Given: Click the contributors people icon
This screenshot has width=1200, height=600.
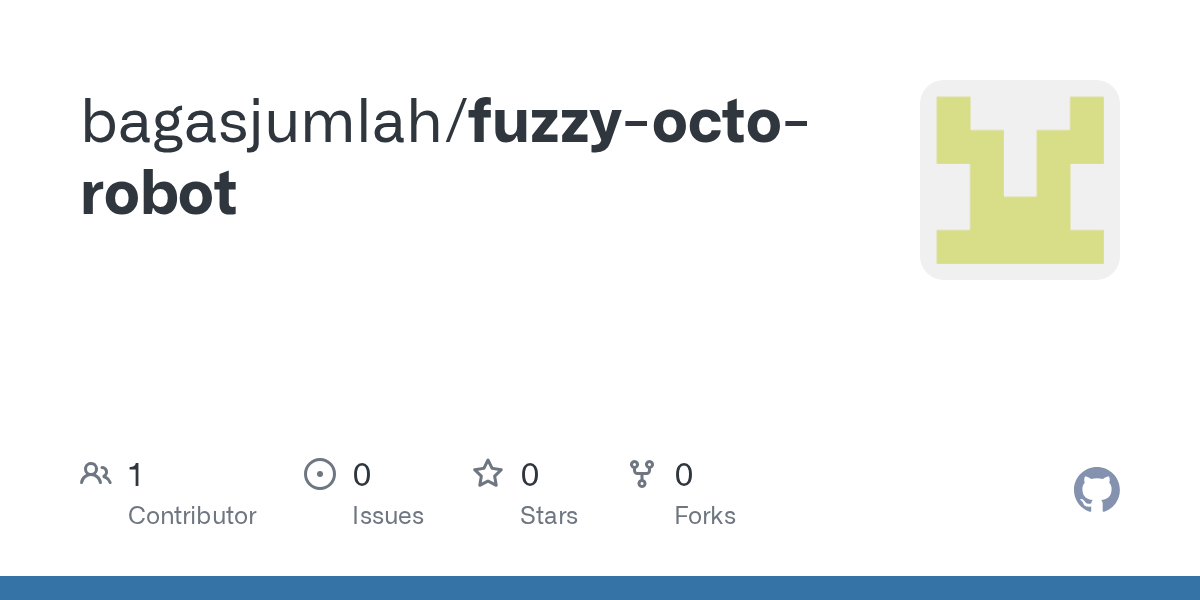Looking at the screenshot, I should (96, 474).
